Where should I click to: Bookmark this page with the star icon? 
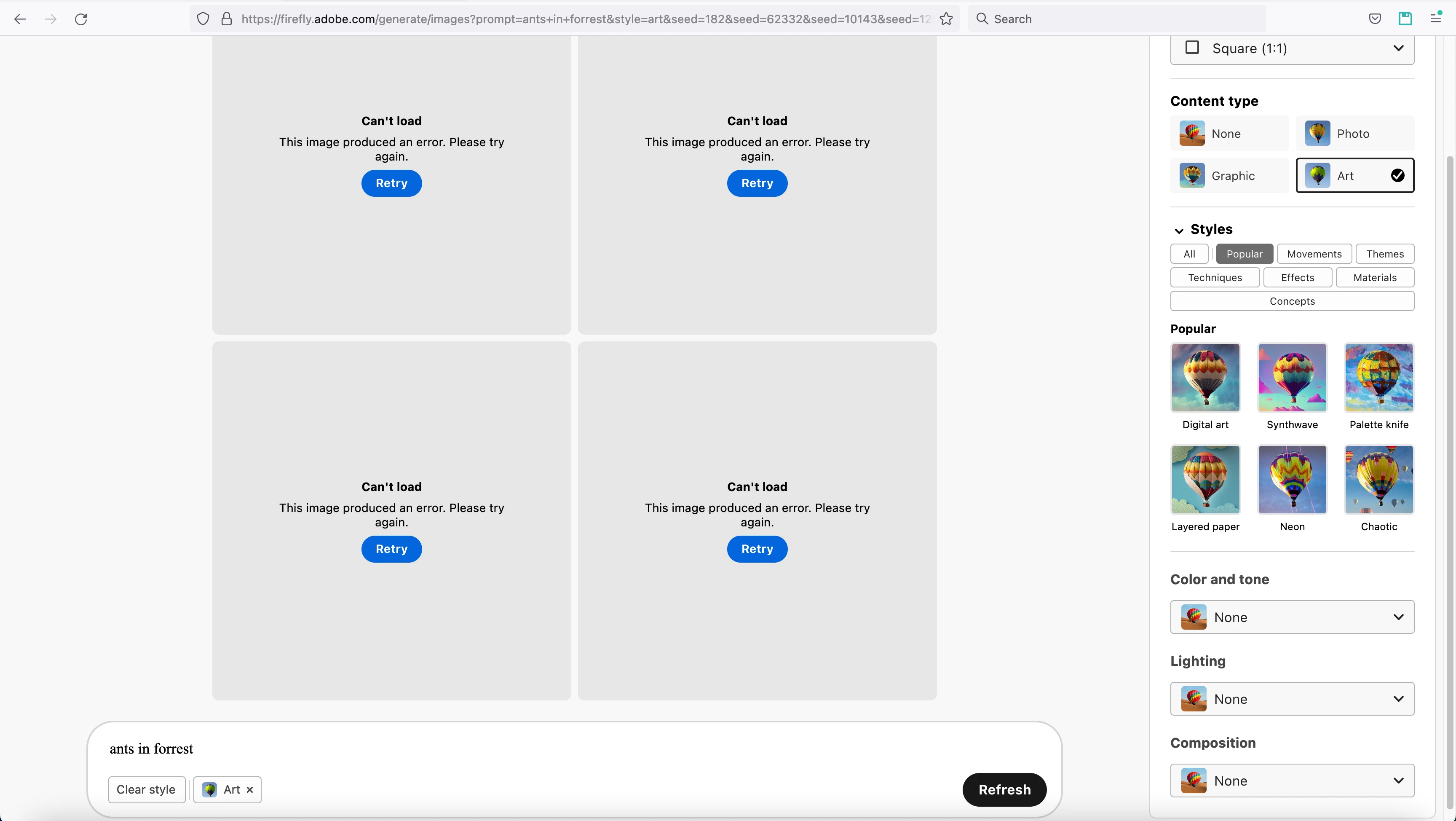point(946,19)
